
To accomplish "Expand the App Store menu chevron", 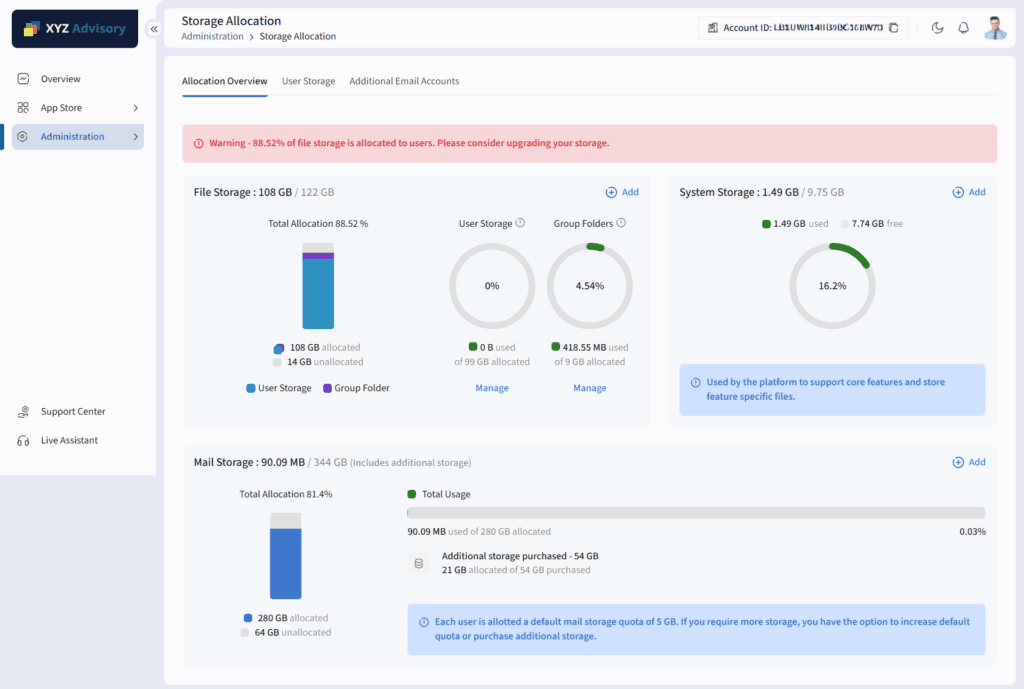I will click(135, 108).
